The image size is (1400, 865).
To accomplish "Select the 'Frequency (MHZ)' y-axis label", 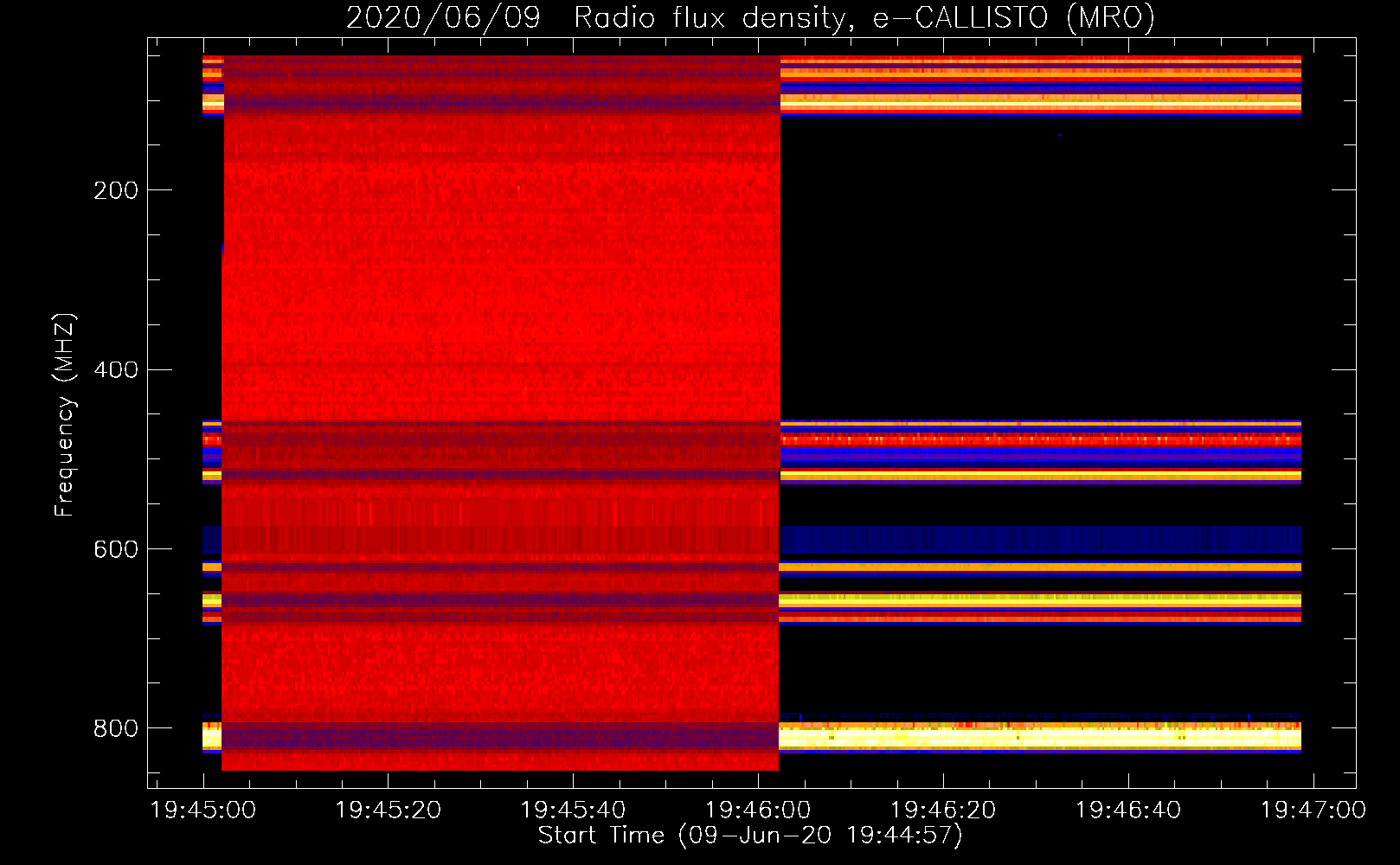I will [x=65, y=415].
